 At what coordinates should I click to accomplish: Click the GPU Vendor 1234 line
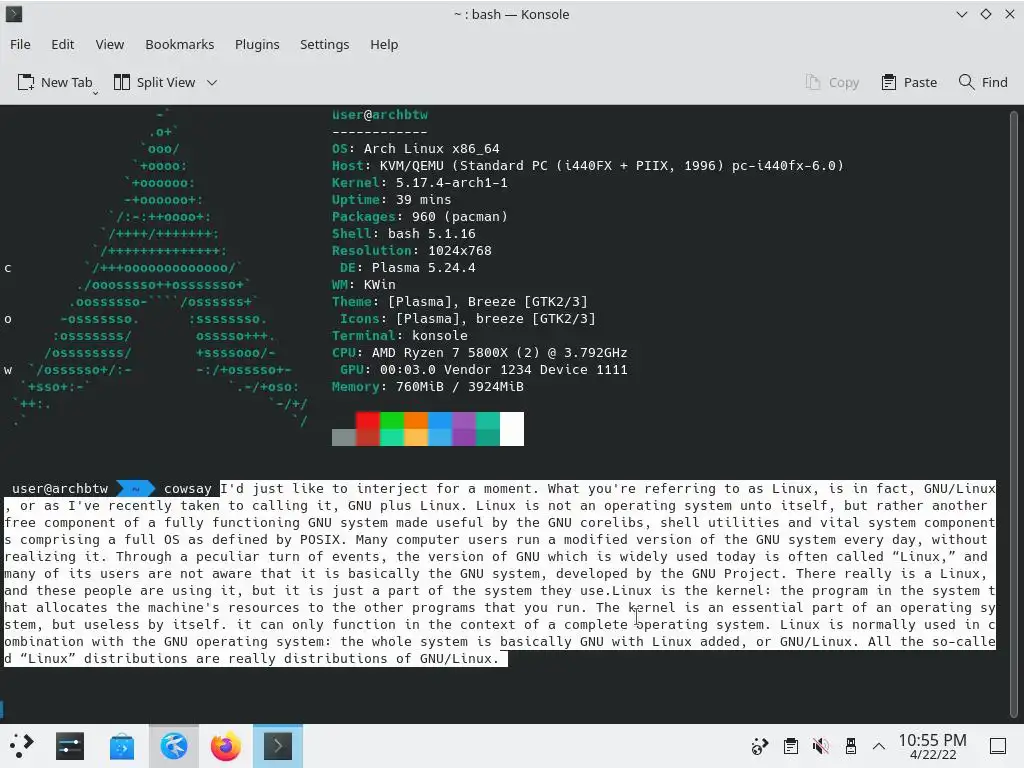click(484, 370)
